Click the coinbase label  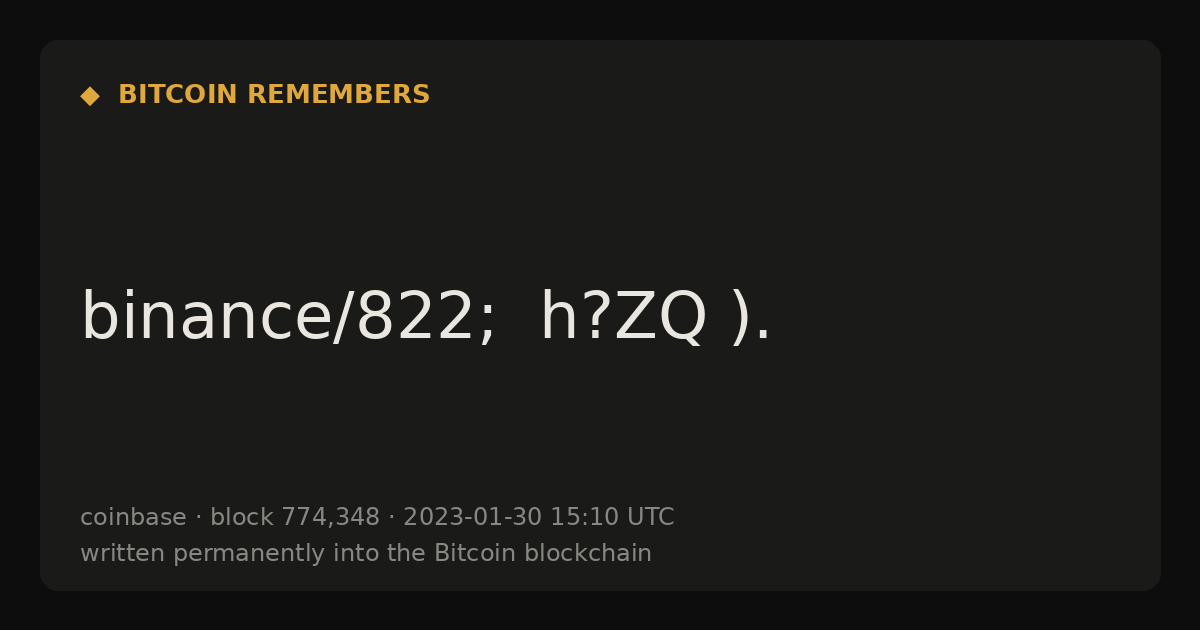point(133,517)
